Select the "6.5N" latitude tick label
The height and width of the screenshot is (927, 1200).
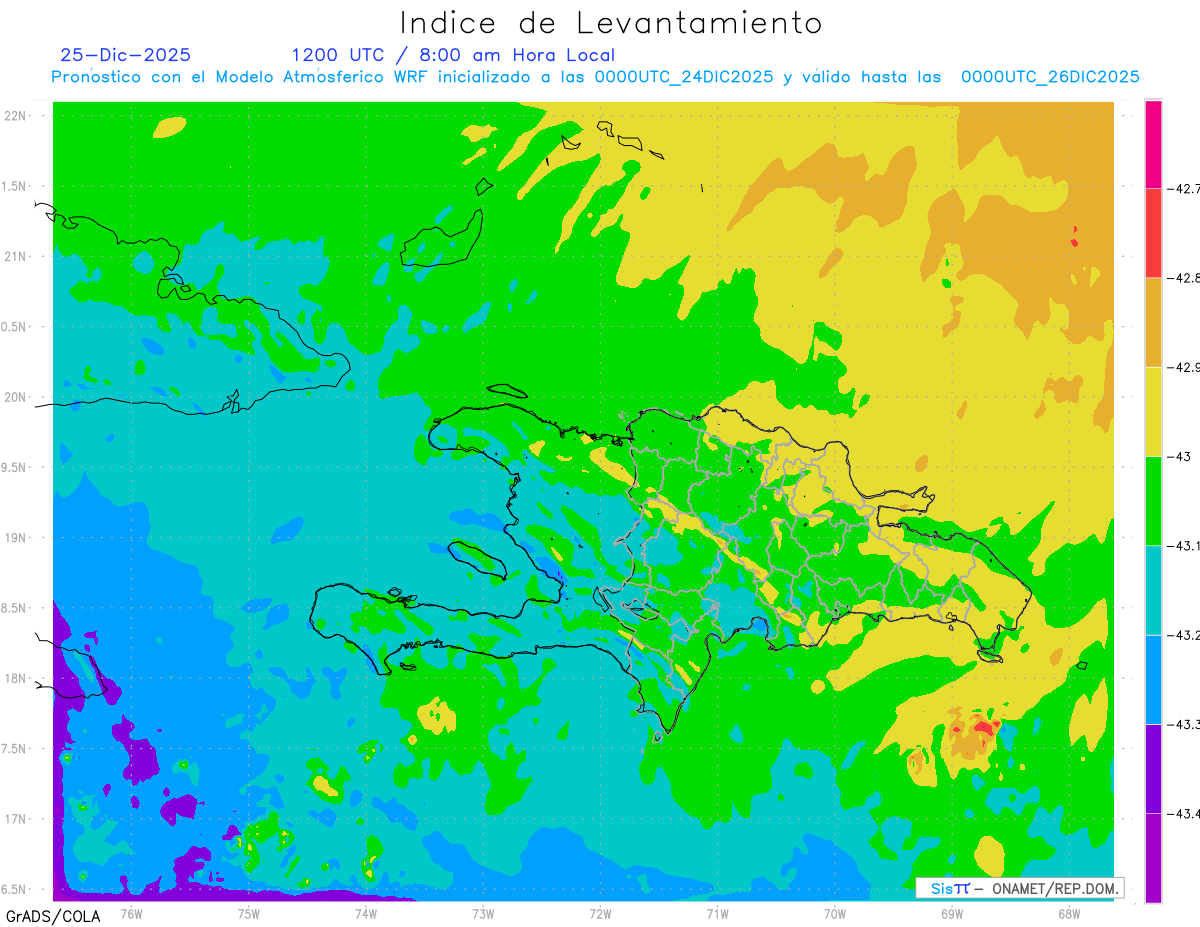(x=15, y=890)
